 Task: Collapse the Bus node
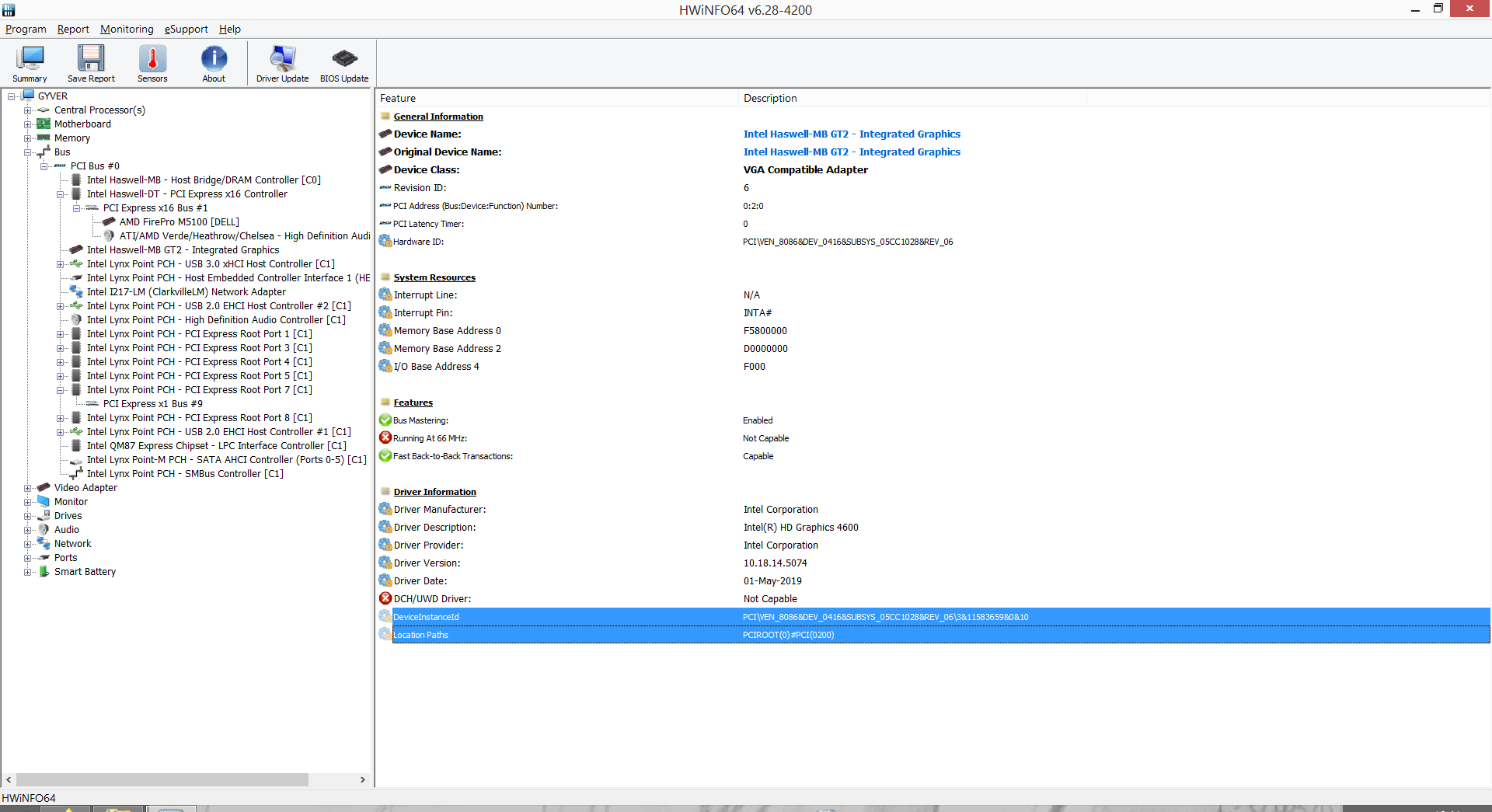point(28,152)
